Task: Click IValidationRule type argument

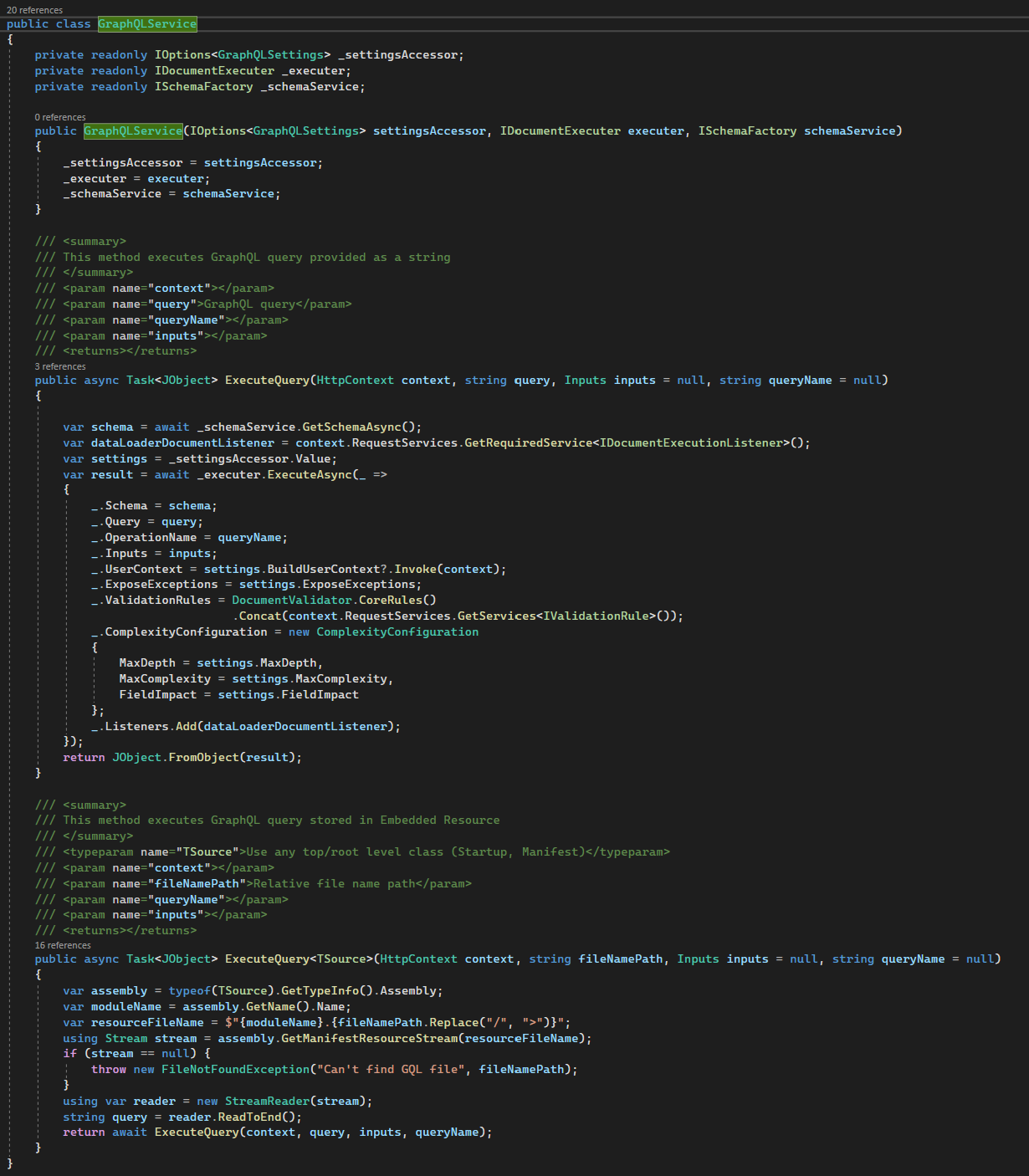Action: (596, 616)
